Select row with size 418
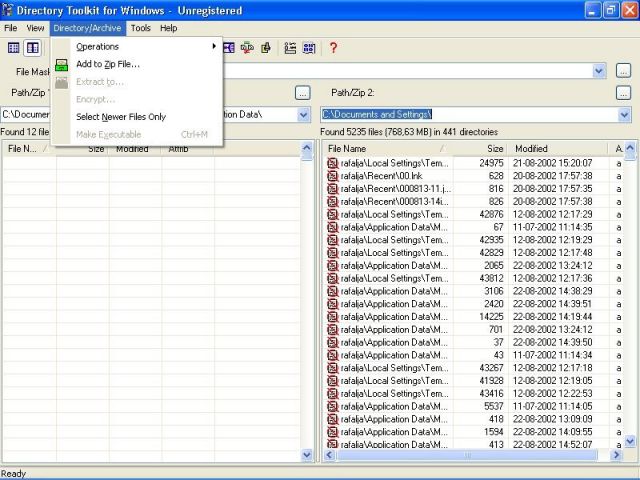Image resolution: width=640 pixels, height=480 pixels. [x=473, y=419]
